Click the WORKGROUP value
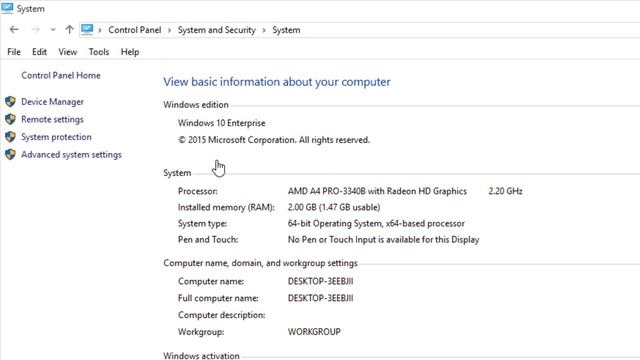This screenshot has width=640, height=360. tap(314, 332)
